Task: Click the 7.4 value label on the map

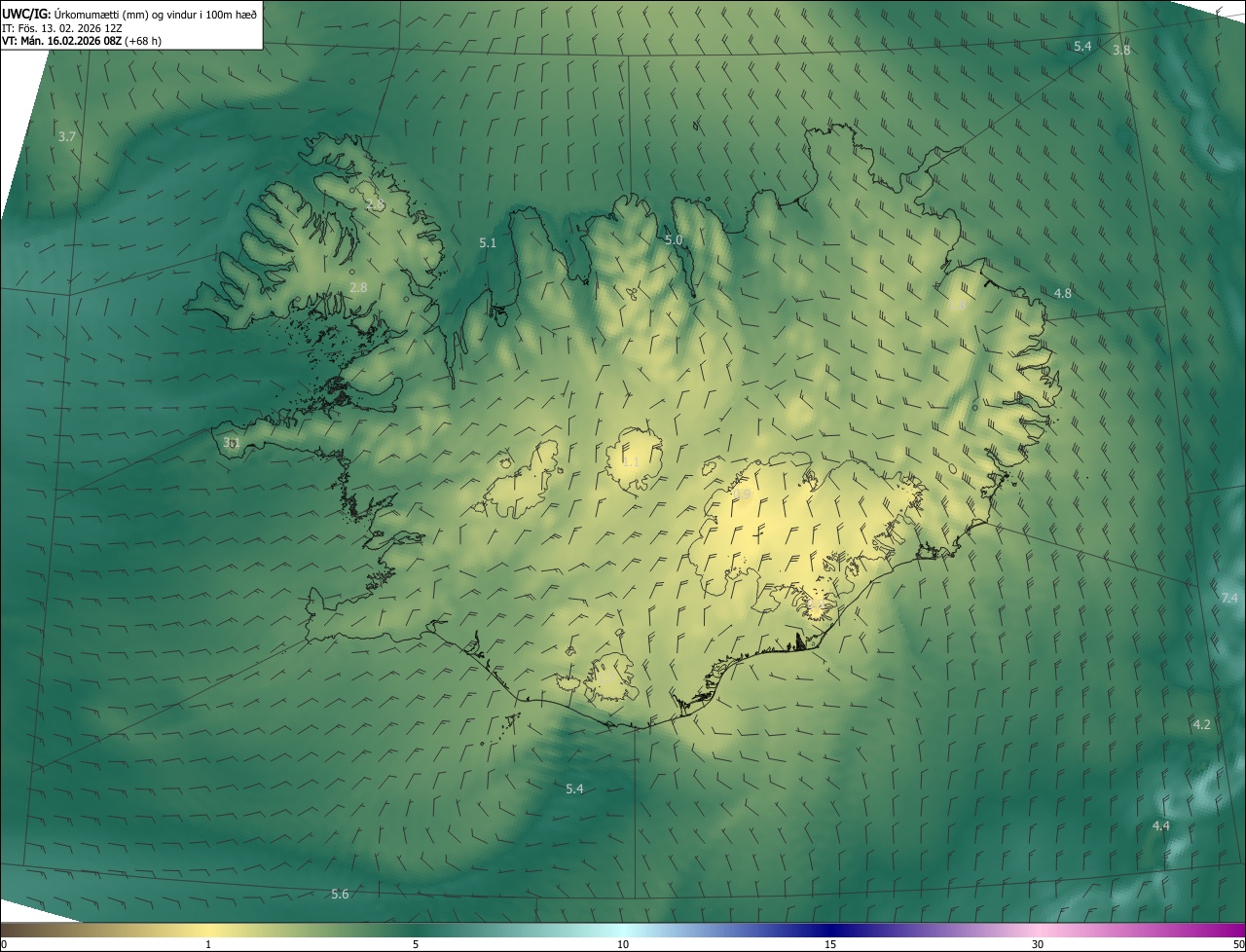Action: click(x=1229, y=599)
